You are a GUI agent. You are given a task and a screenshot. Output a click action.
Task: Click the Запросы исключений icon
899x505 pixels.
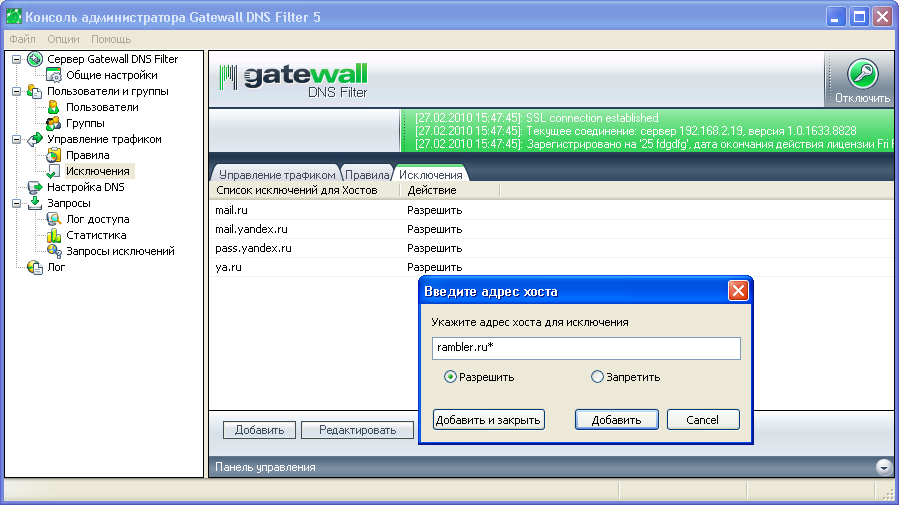point(54,251)
